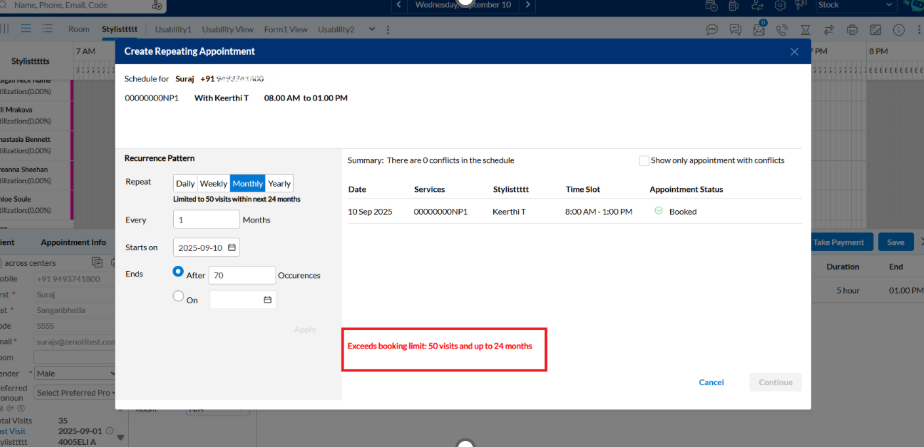Select the Weekly repeat option
Screen dimensions: 924x447
coord(214,183)
